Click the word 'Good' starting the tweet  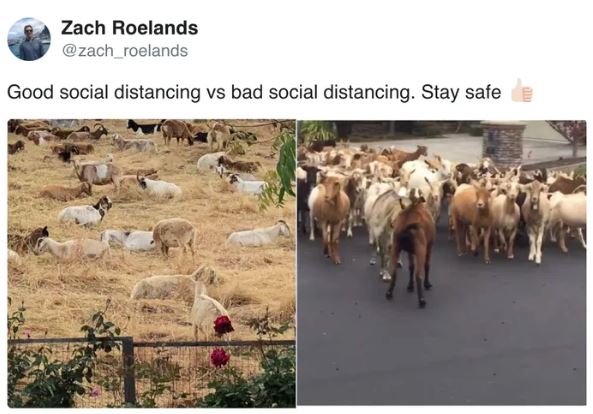31,92
